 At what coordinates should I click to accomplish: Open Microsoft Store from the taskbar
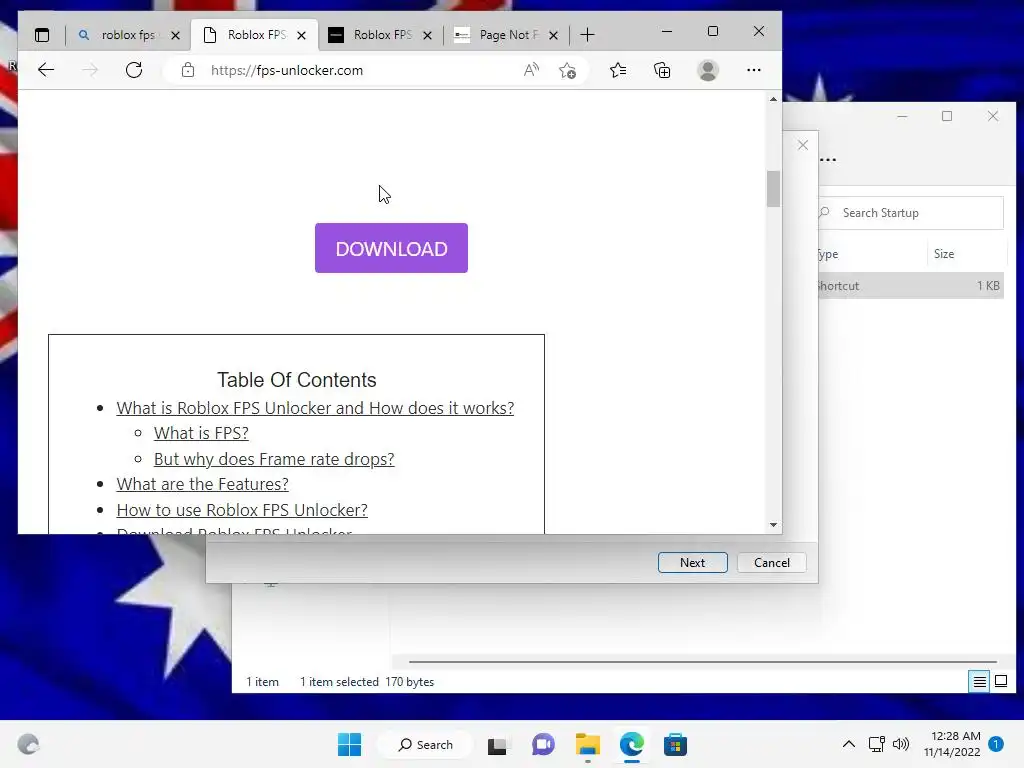(x=675, y=744)
